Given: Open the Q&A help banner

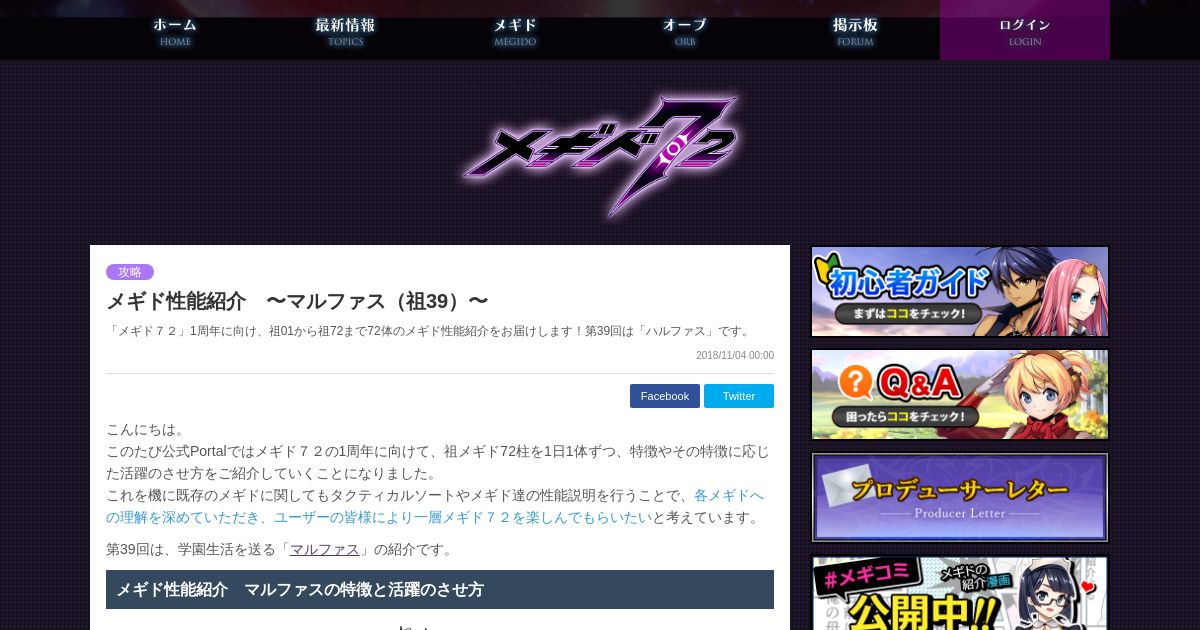Looking at the screenshot, I should [x=960, y=394].
